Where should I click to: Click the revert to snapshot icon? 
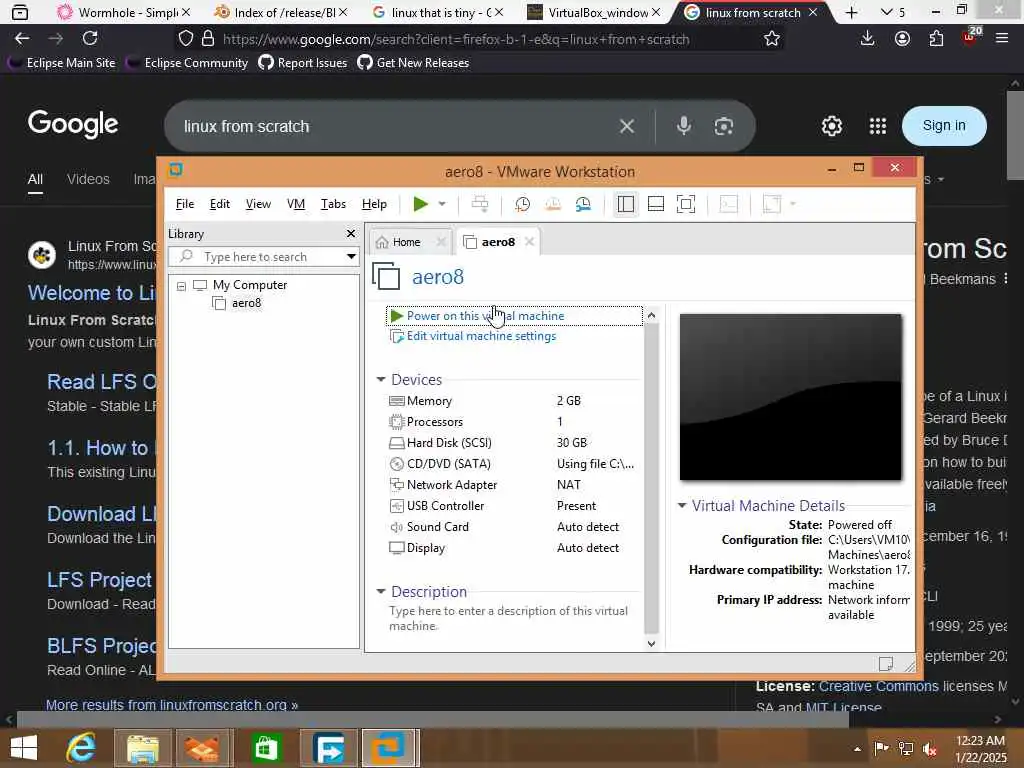[553, 204]
